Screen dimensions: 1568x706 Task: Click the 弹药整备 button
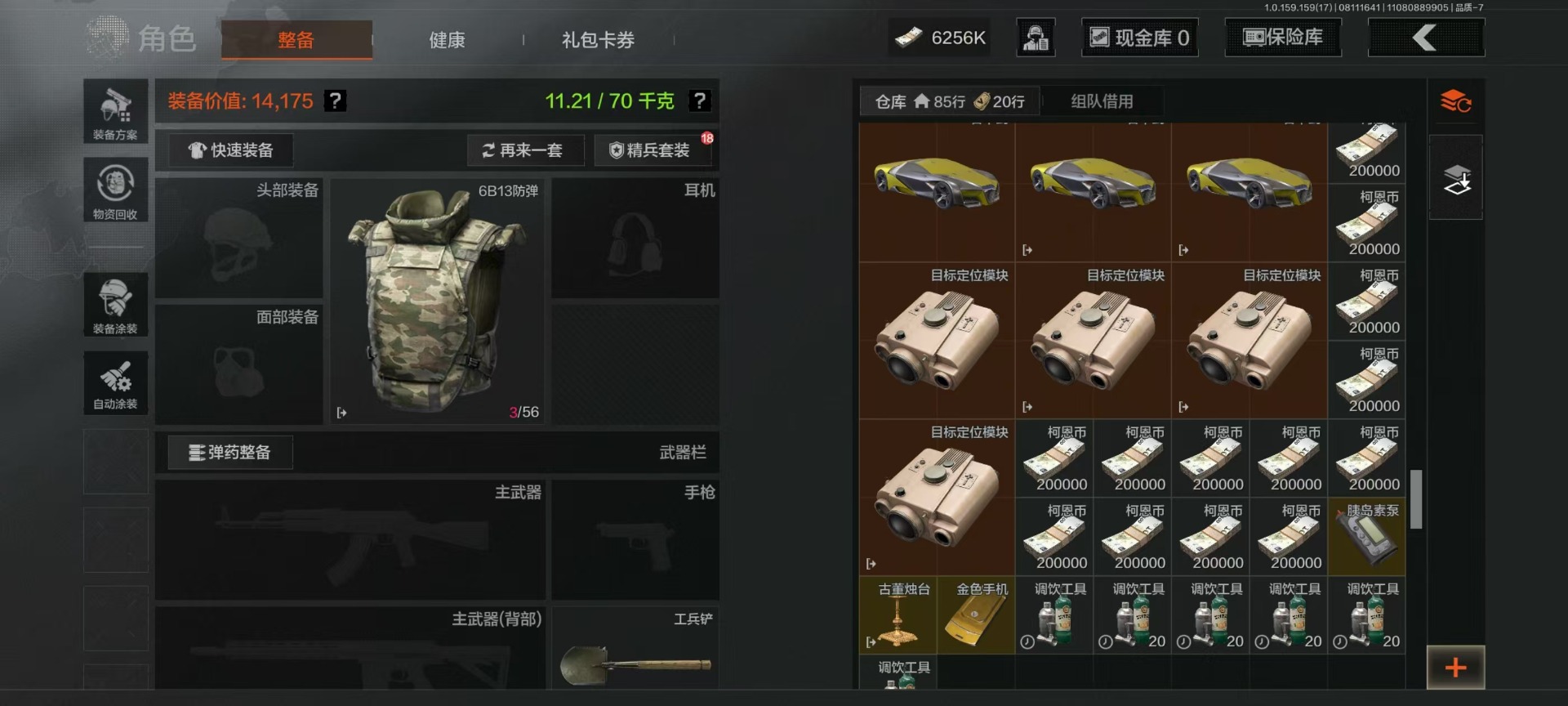(x=230, y=452)
